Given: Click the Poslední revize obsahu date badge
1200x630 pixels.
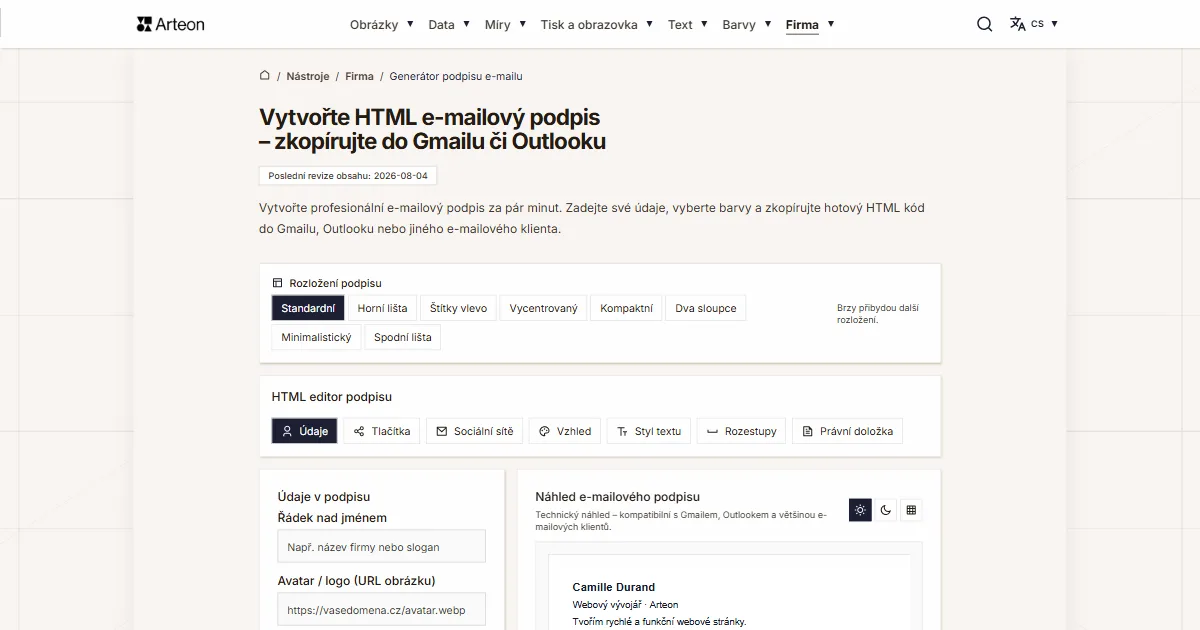Looking at the screenshot, I should (x=348, y=175).
